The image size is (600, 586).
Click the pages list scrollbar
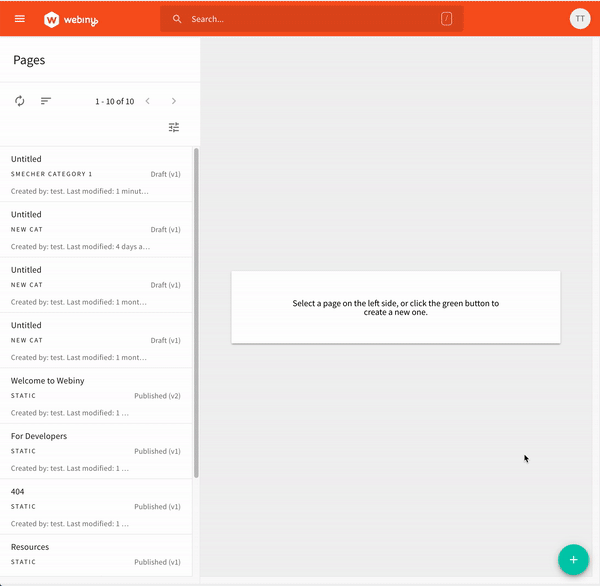(196, 313)
